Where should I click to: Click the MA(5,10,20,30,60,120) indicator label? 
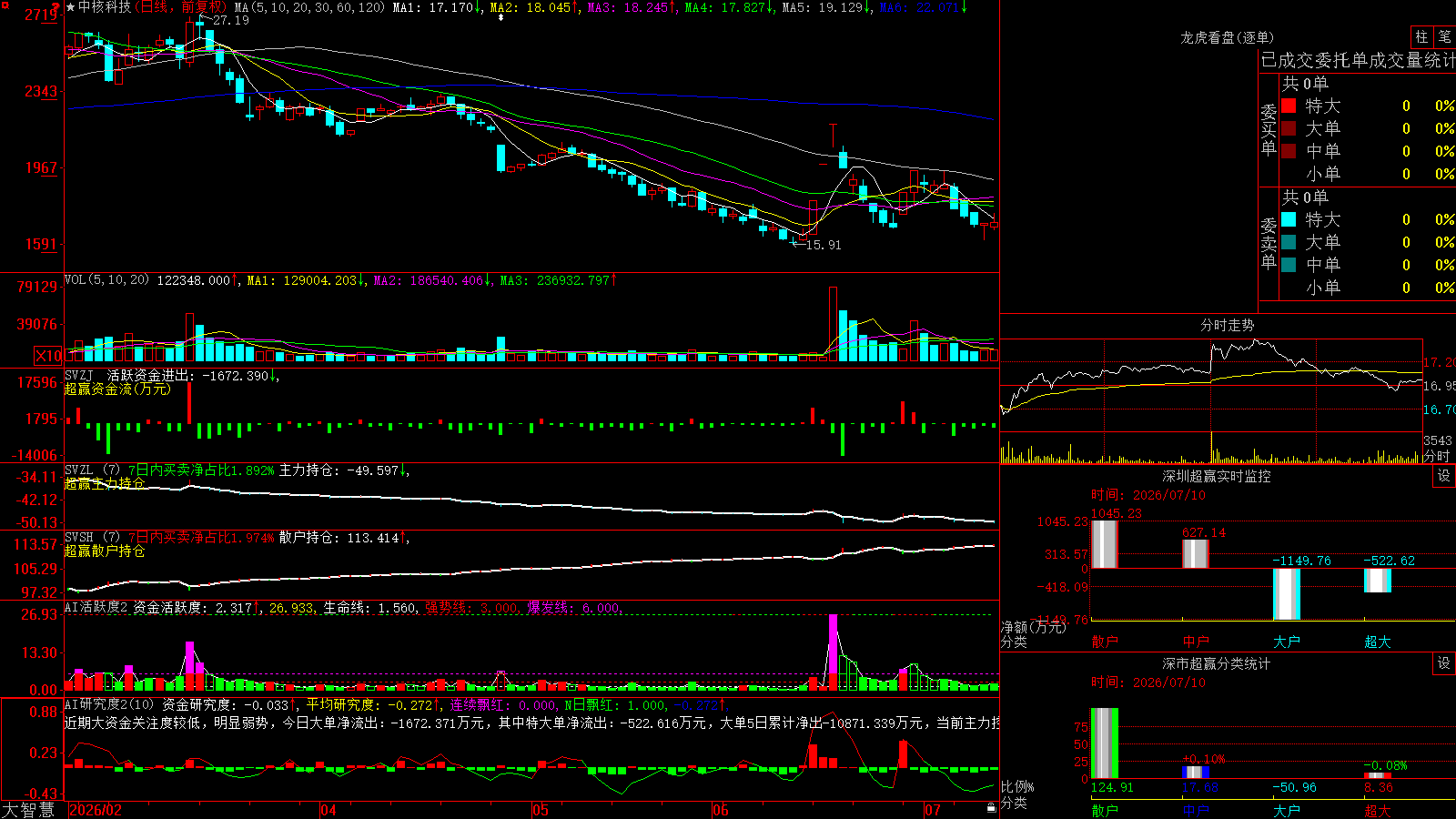click(x=311, y=7)
